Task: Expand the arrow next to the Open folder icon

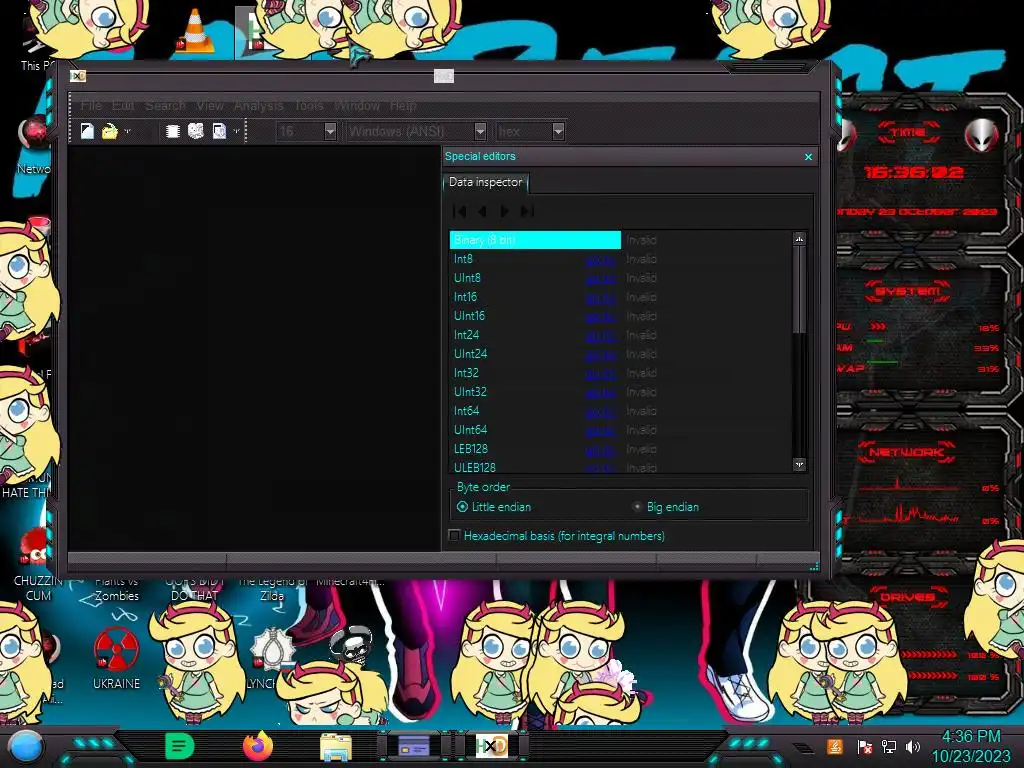Action: pyautogui.click(x=127, y=131)
